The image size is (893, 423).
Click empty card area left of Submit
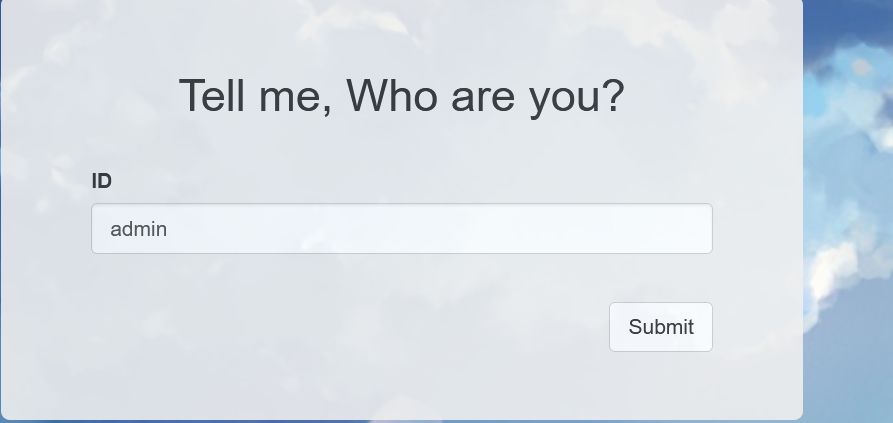(x=342, y=327)
